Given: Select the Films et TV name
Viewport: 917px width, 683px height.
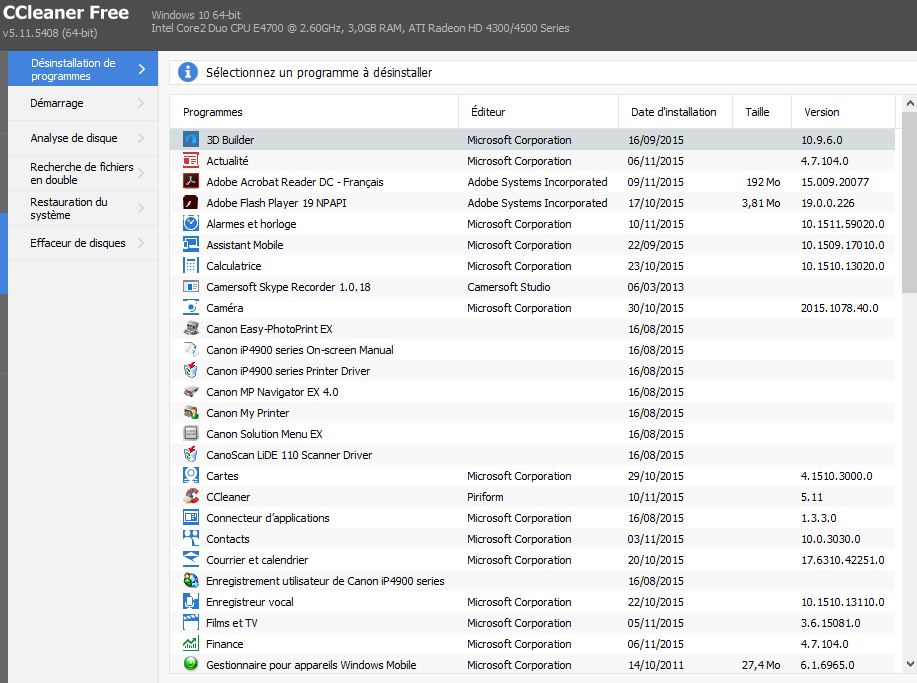Looking at the screenshot, I should tap(232, 623).
